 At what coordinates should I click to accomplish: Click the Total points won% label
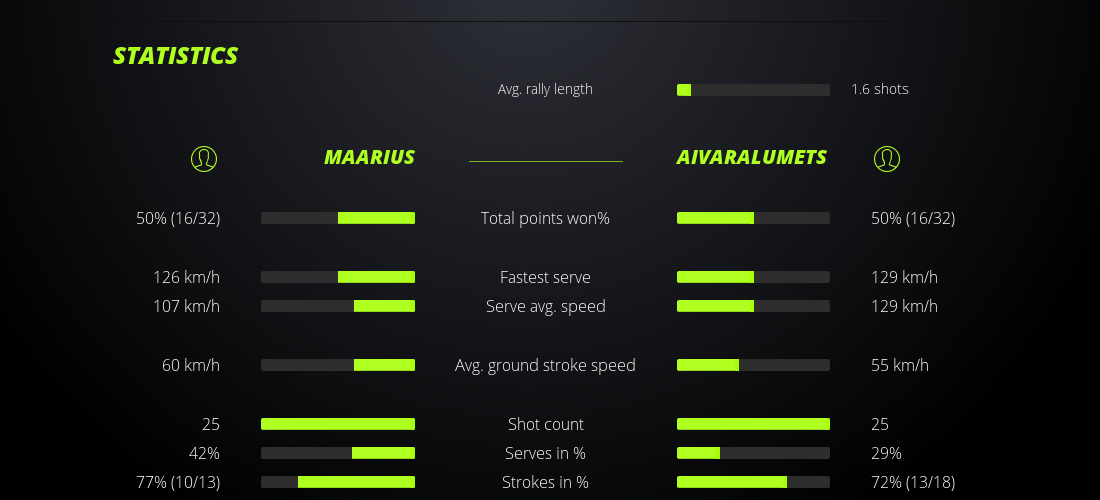545,218
